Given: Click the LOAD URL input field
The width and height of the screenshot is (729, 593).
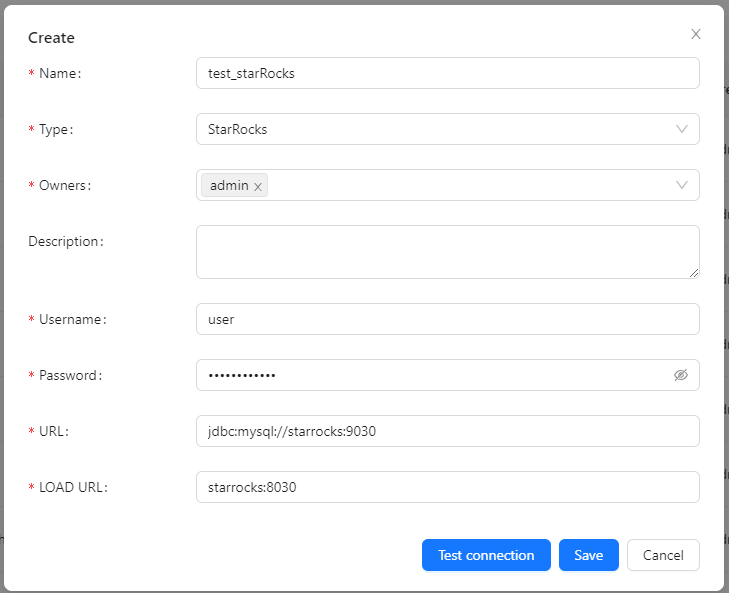Looking at the screenshot, I should (x=447, y=487).
